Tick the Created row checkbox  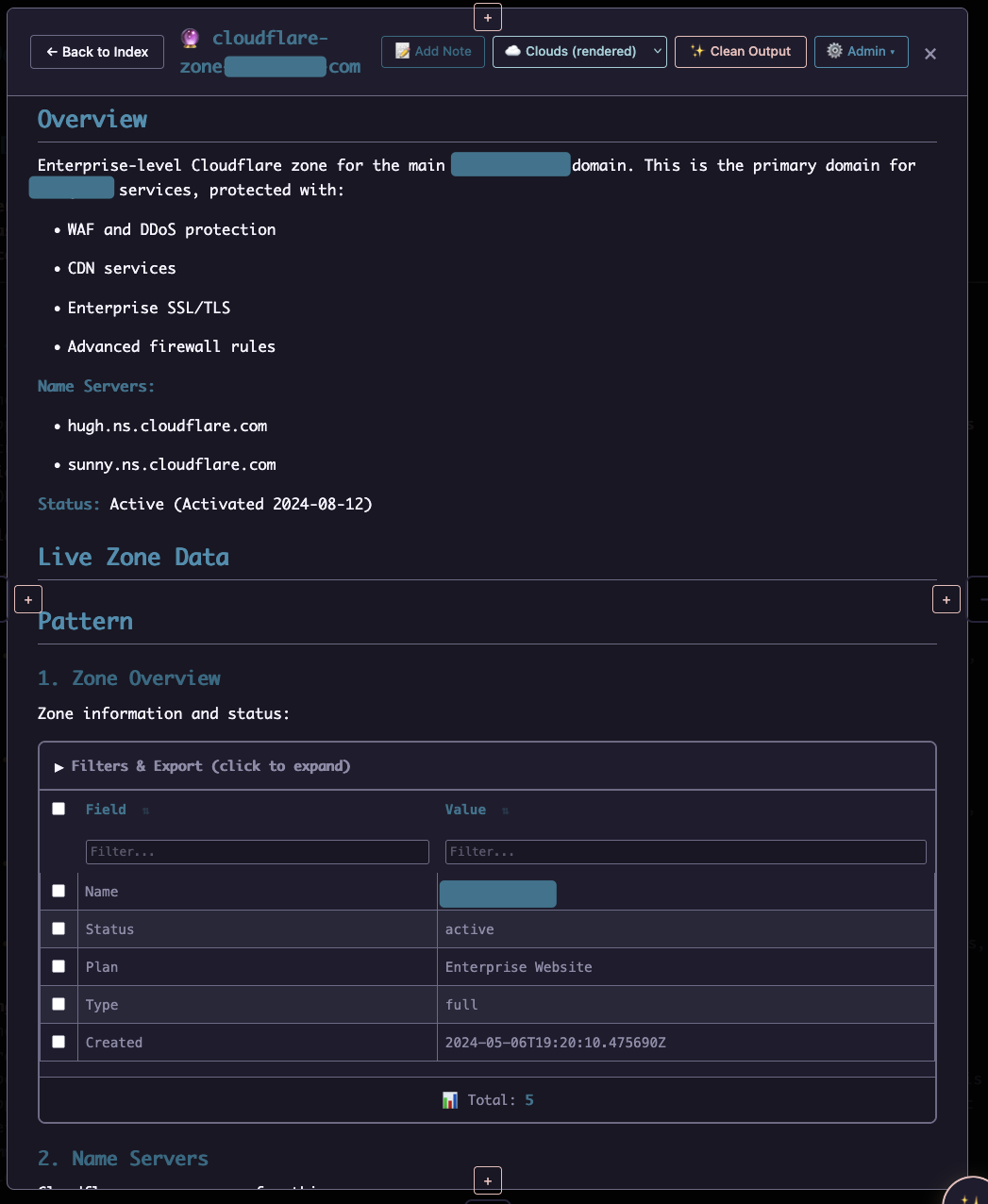point(59,1042)
